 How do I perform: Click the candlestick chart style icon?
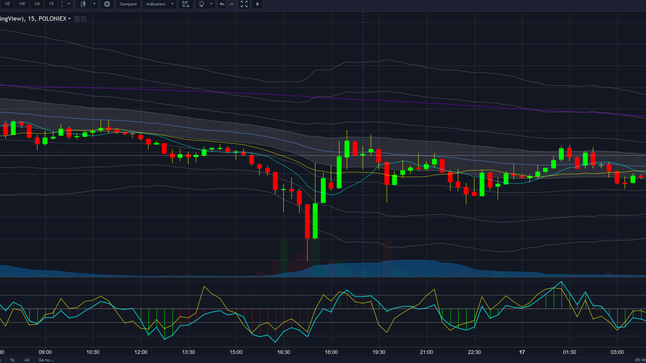click(83, 4)
